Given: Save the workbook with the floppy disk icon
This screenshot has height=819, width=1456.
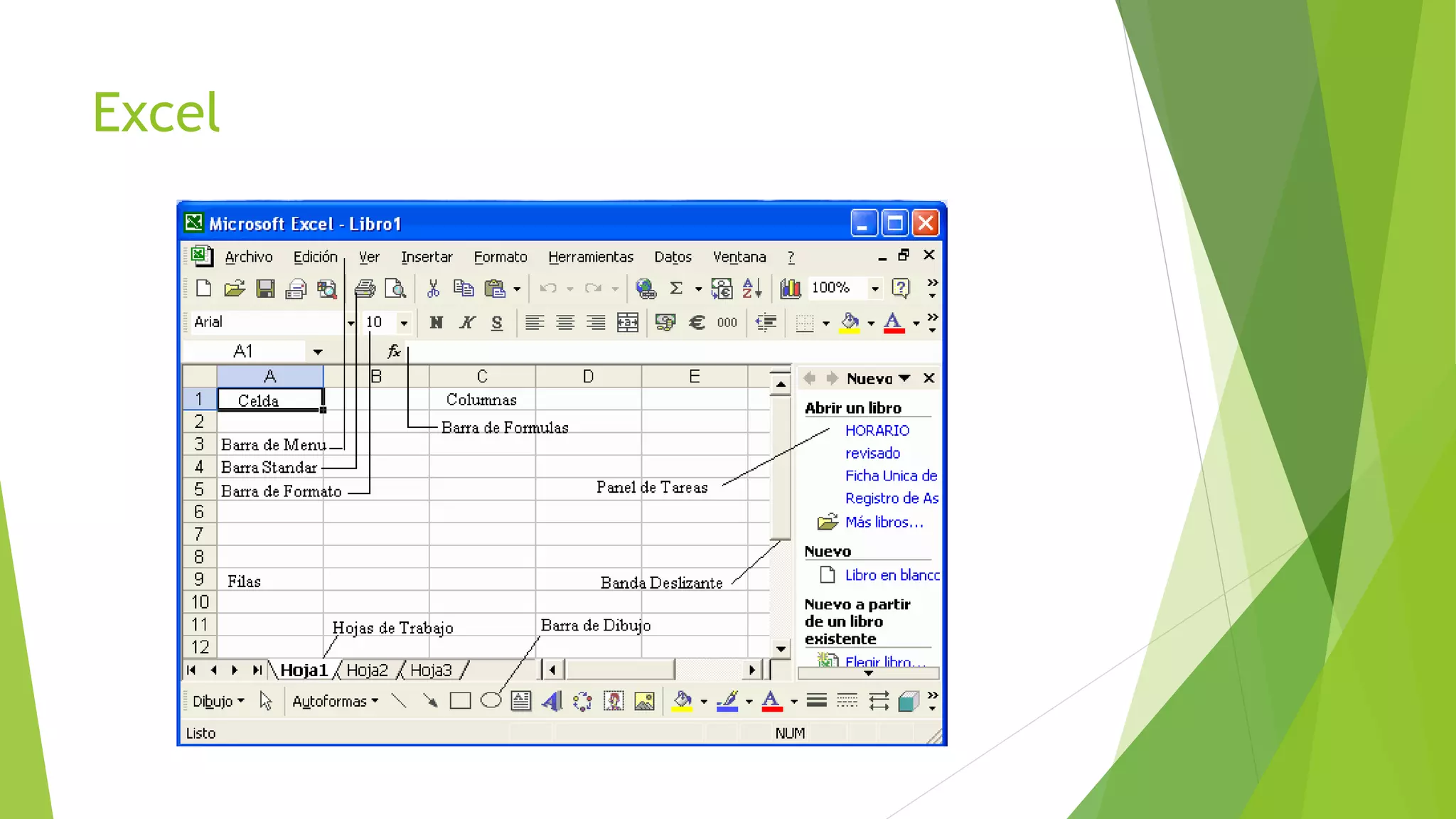Looking at the screenshot, I should click(265, 288).
